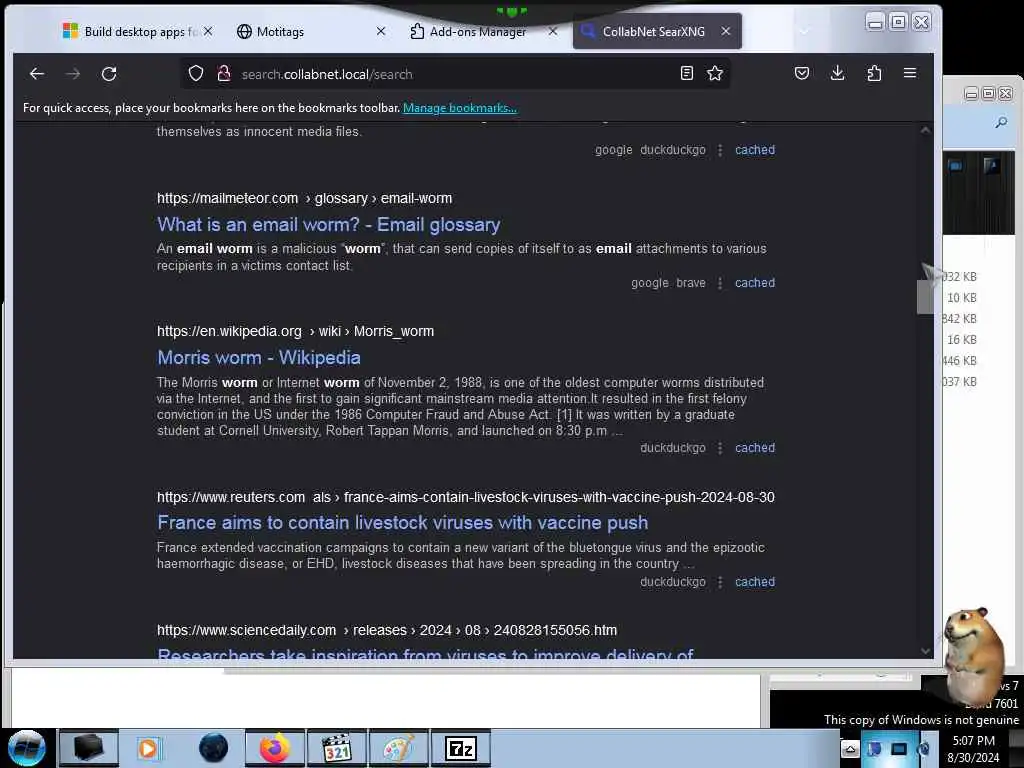Switch to Firefox in the taskbar
Screen dimensions: 1024x768
275,748
